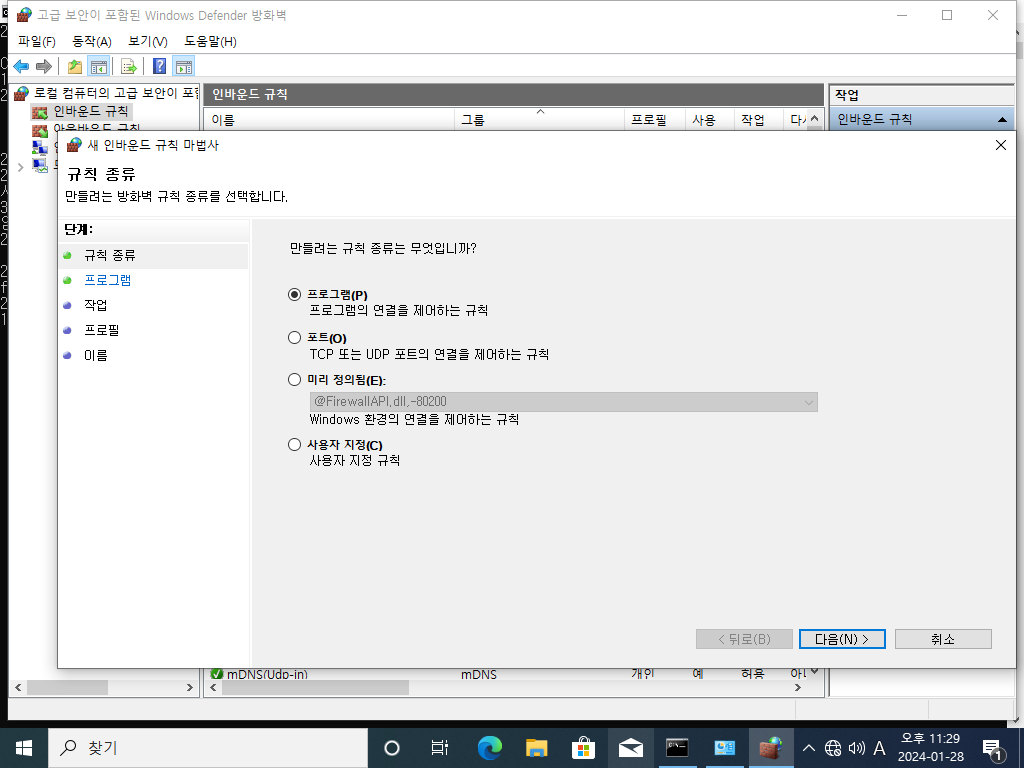
Task: Toggle the Show/Hide console tree icon
Action: click(99, 66)
